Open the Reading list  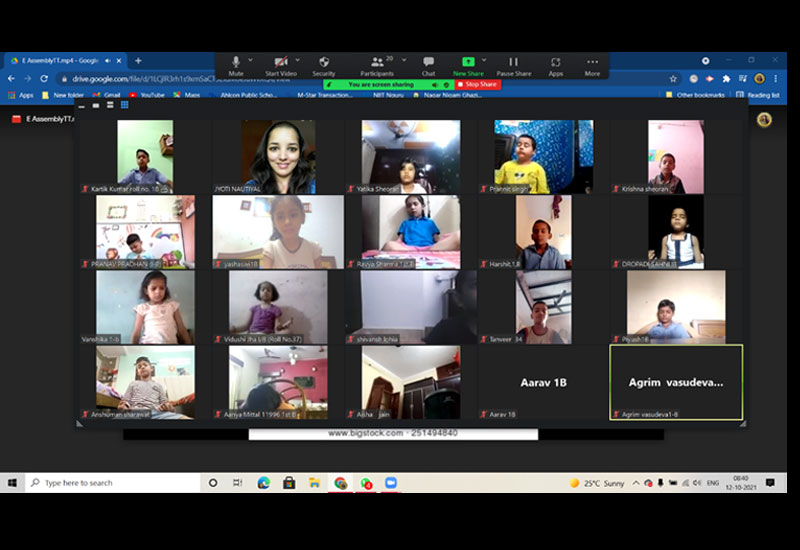tap(758, 95)
